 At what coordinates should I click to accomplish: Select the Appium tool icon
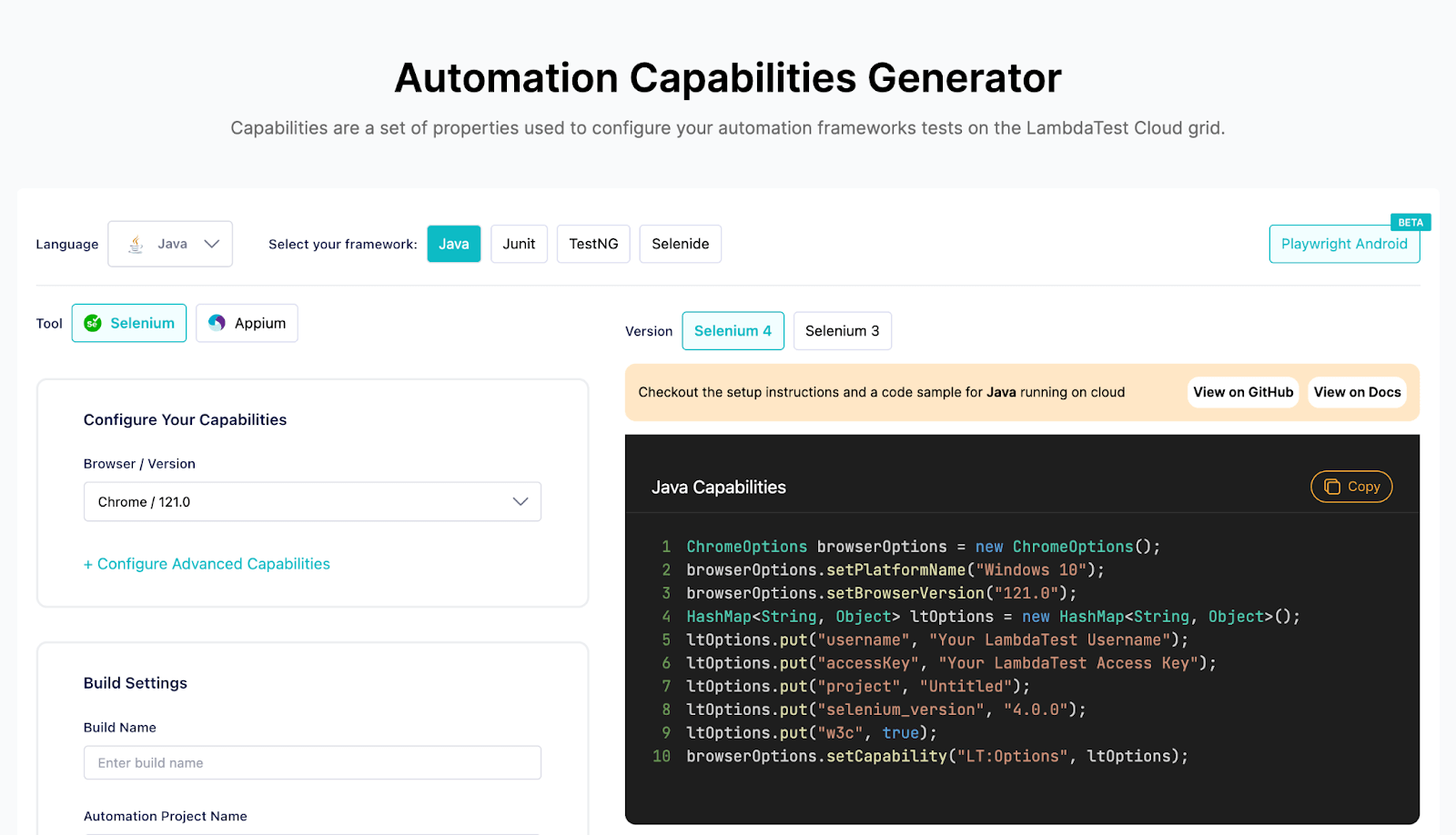pos(217,323)
